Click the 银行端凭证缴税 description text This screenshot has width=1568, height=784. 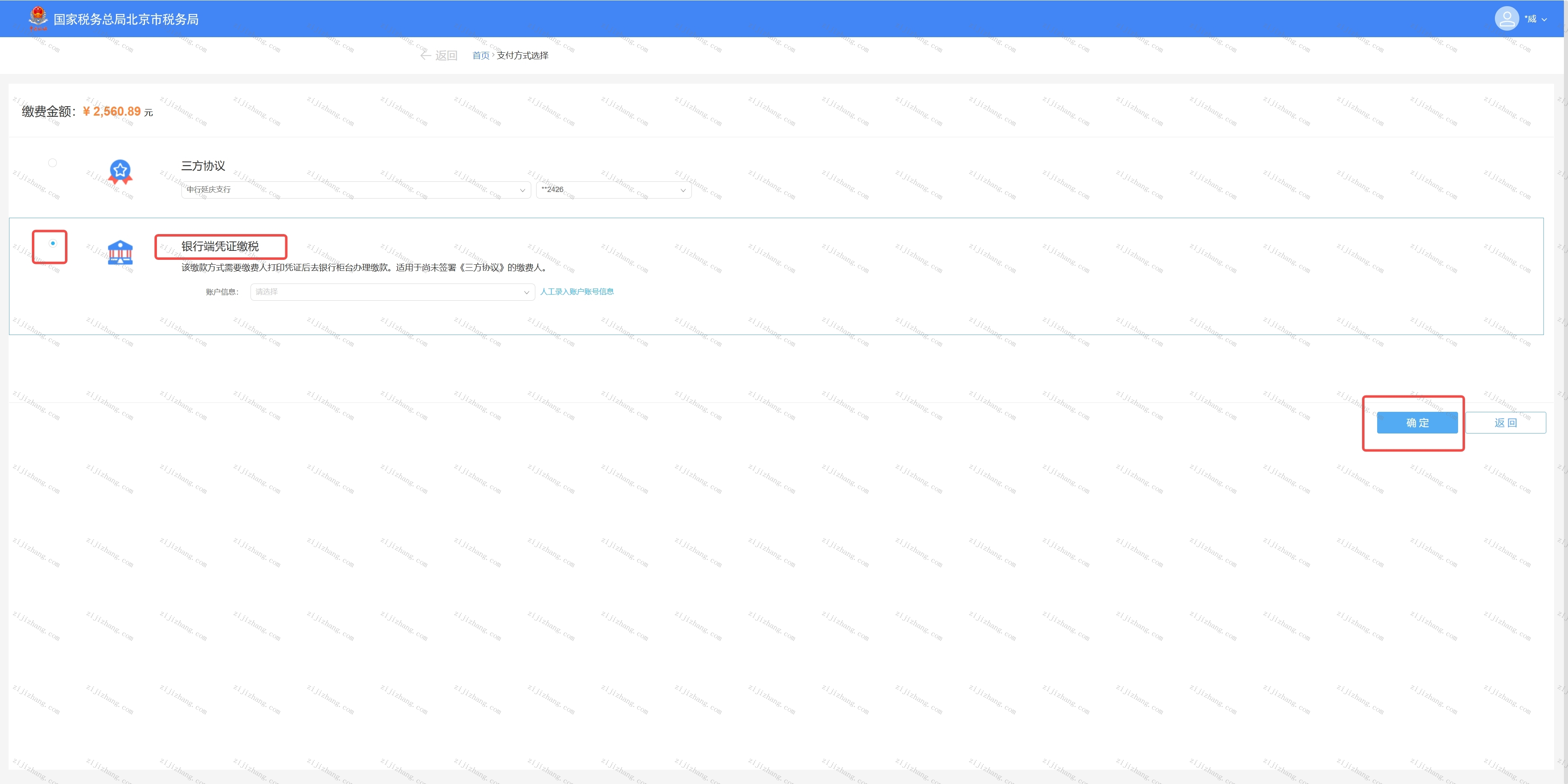365,267
